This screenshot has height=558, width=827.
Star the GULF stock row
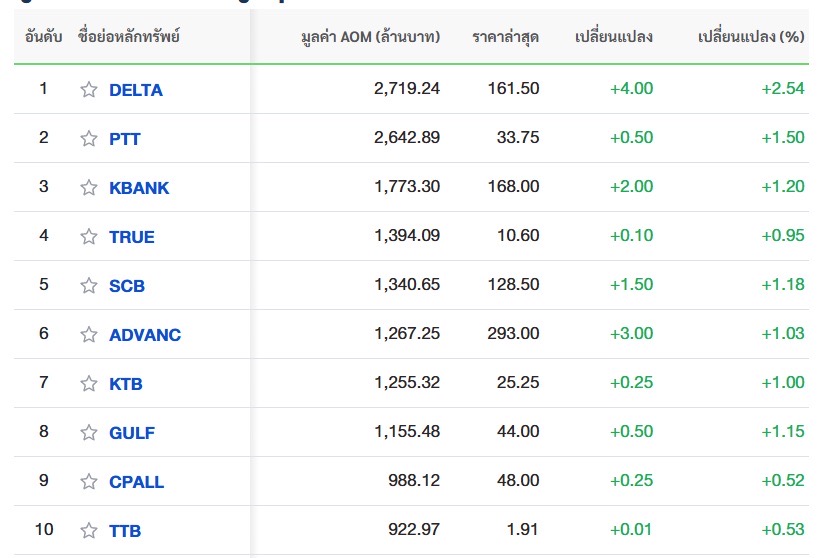[x=89, y=432]
